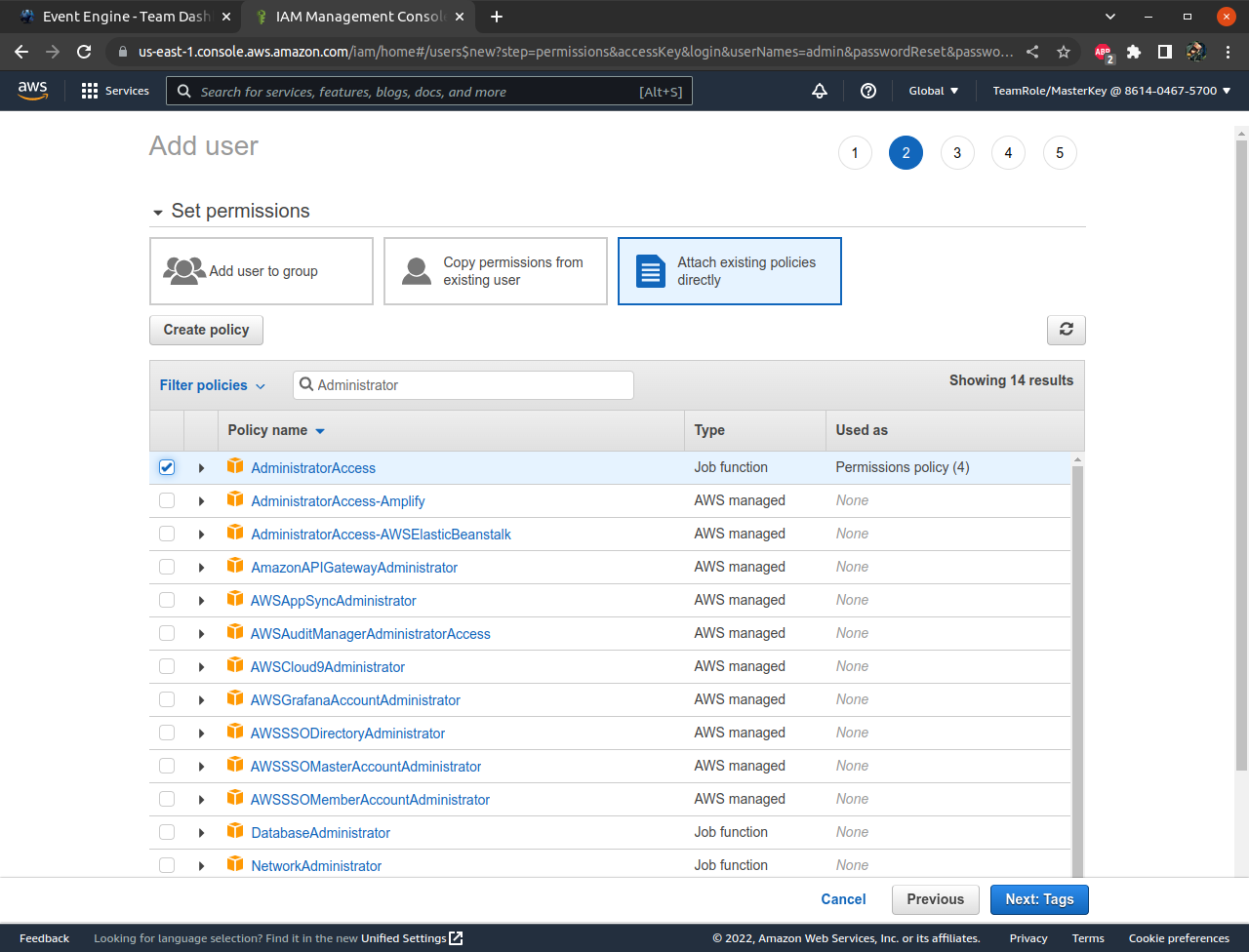Expand the DatabaseAdministrator policy row
The height and width of the screenshot is (952, 1249).
click(201, 833)
